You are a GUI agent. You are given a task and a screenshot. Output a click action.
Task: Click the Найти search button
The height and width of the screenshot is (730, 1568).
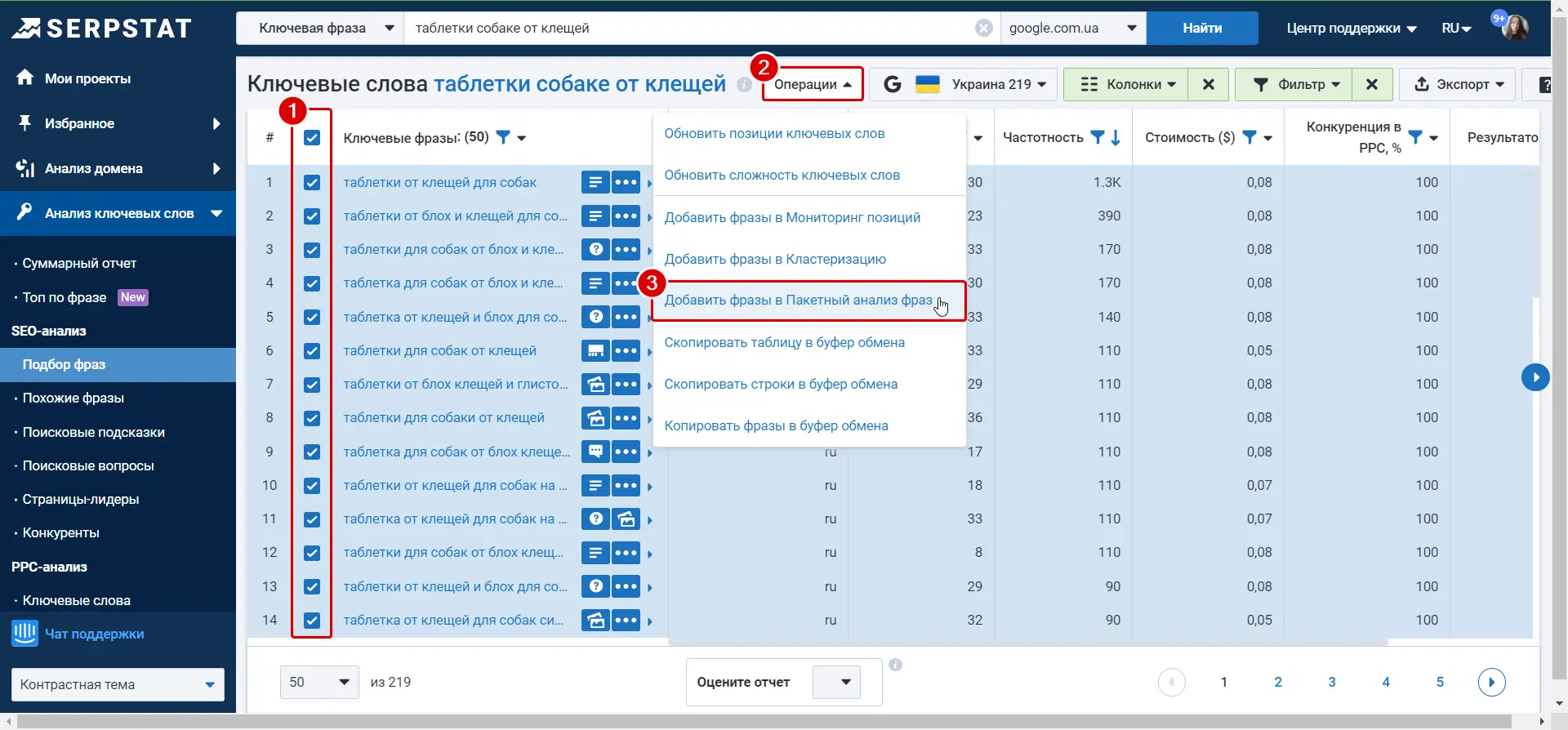1202,28
